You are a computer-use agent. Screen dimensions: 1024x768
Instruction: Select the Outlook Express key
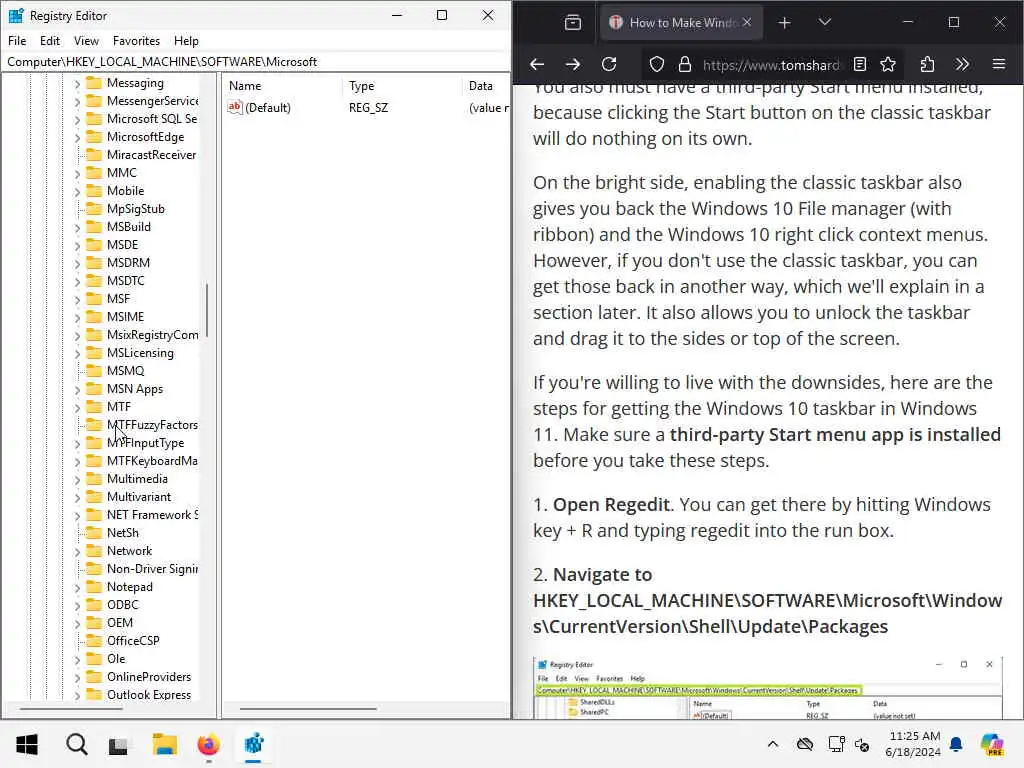149,695
